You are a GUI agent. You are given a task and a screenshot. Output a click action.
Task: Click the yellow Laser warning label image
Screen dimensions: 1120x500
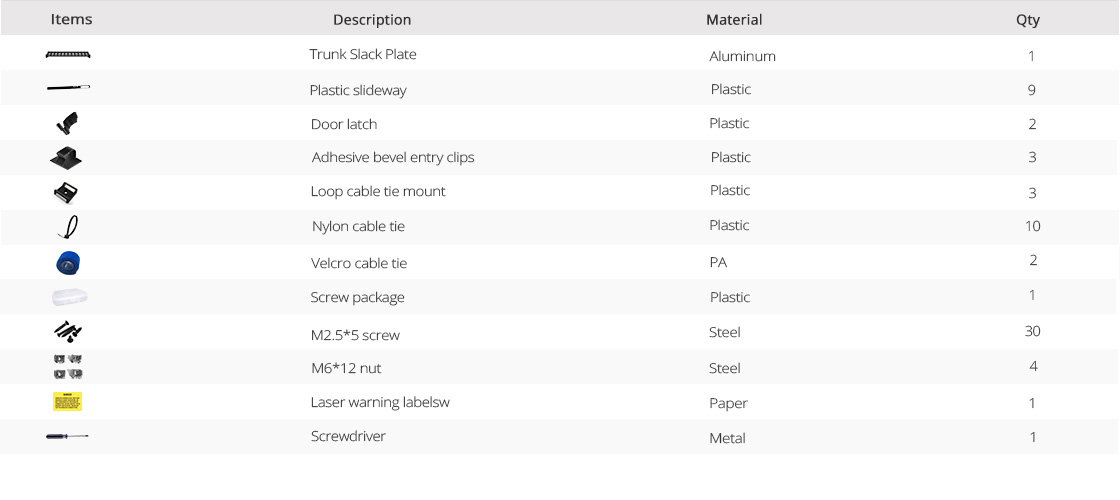68,401
